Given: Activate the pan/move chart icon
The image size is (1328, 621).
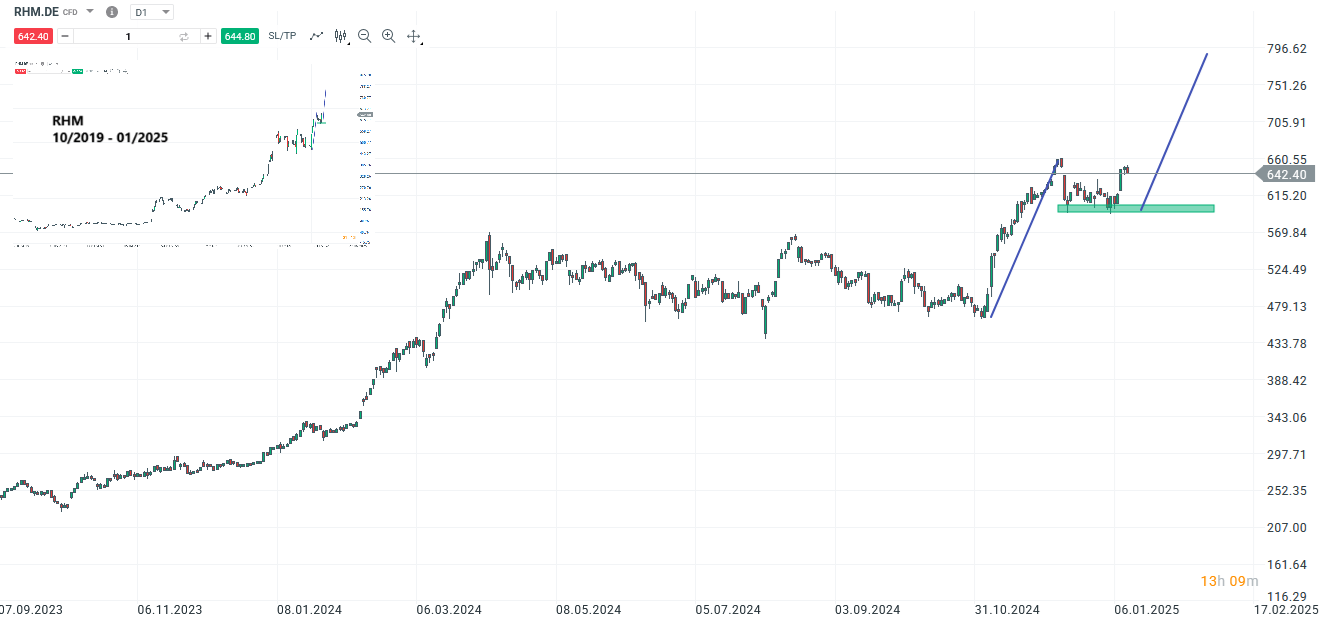Looking at the screenshot, I should click(x=413, y=35).
